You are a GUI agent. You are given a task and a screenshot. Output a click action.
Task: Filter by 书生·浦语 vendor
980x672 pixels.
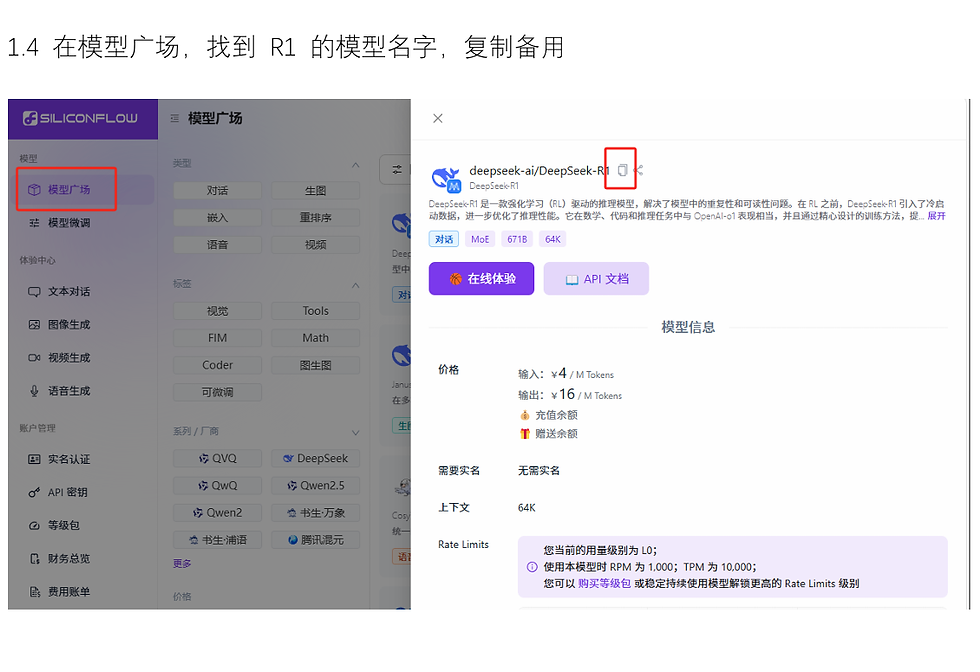[218, 539]
